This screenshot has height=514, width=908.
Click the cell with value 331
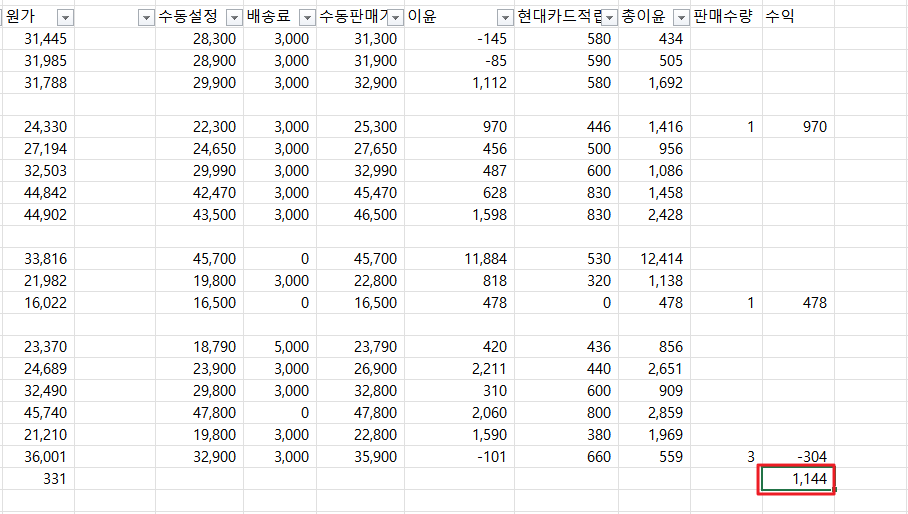pos(38,479)
